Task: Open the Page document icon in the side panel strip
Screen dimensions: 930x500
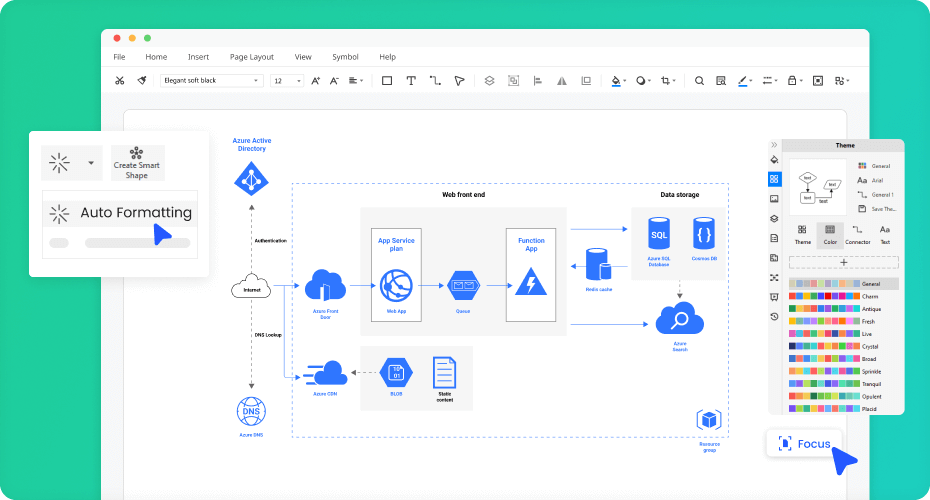Action: tap(774, 238)
